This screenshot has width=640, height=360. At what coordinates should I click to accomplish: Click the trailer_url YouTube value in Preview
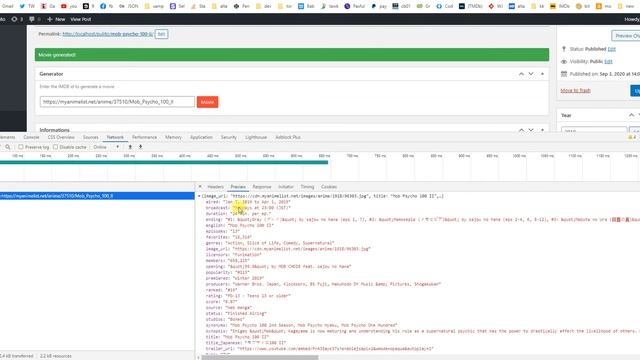pos(335,349)
